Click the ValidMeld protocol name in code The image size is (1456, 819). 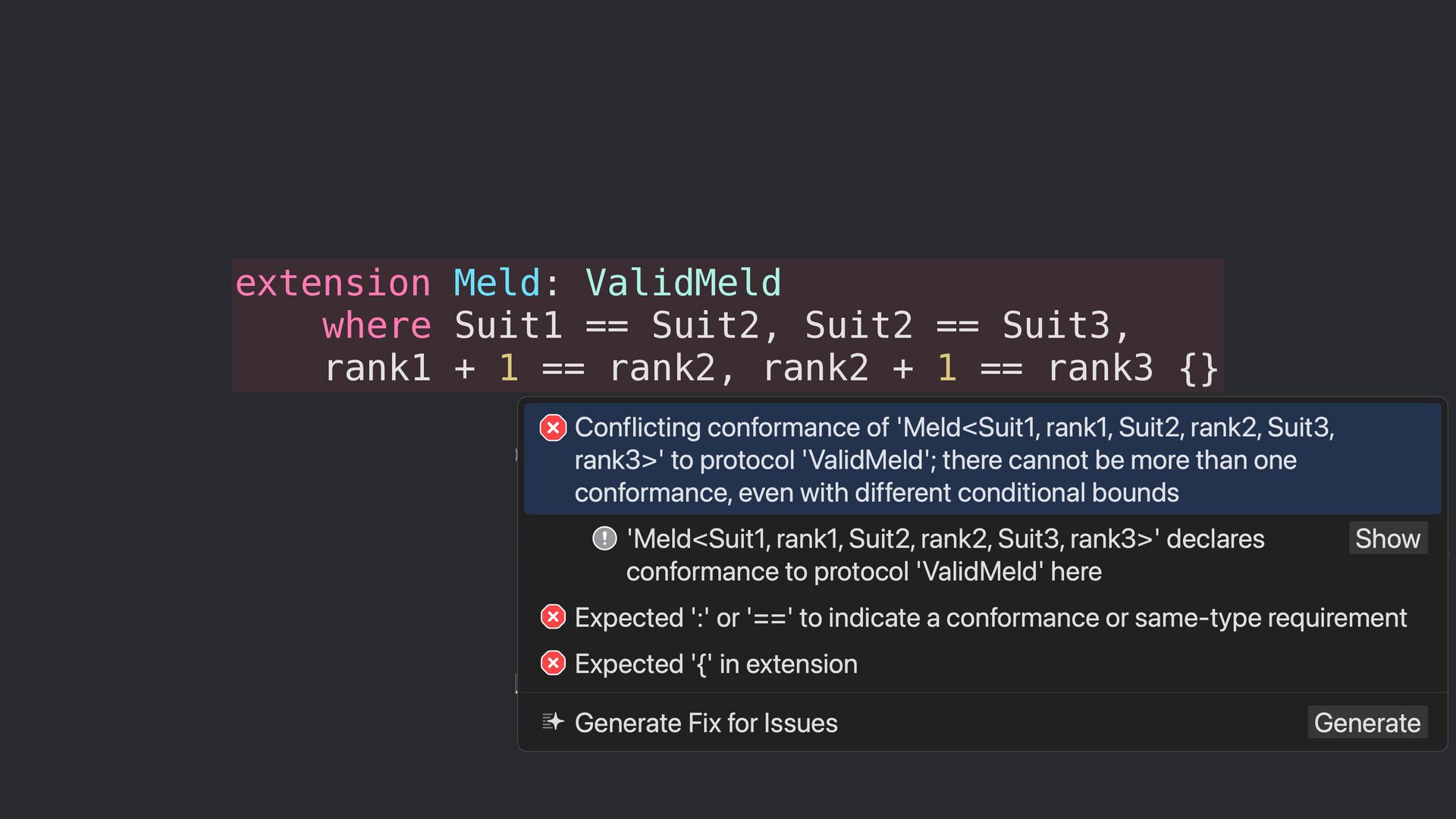coord(682,283)
